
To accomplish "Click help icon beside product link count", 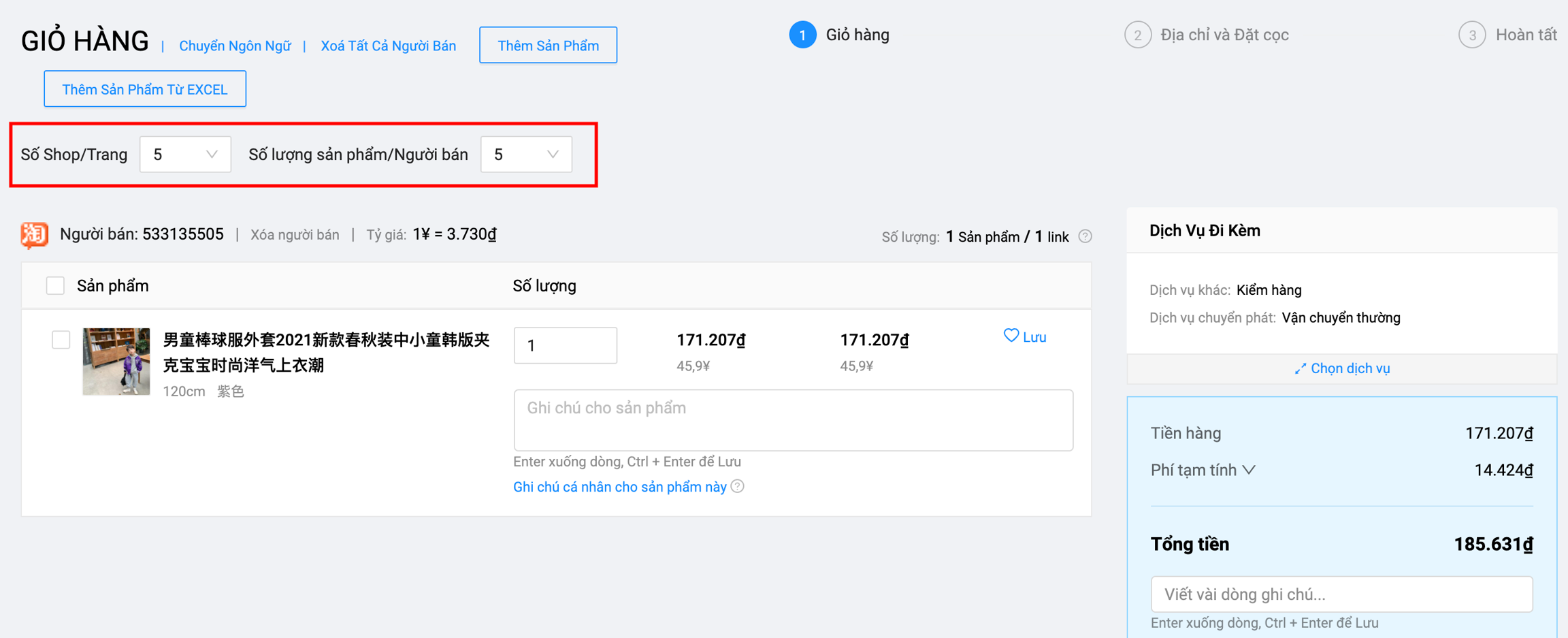I will click(1085, 236).
